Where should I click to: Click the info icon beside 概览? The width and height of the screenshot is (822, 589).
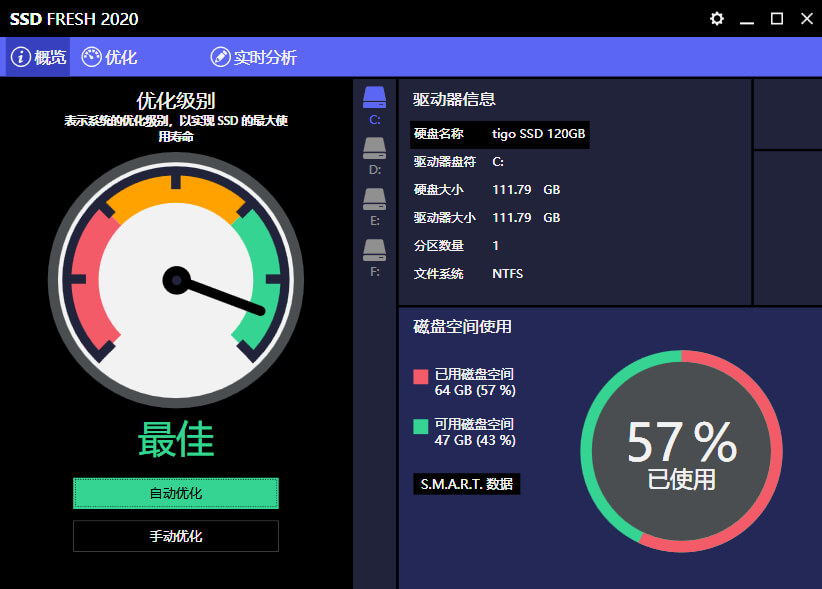(x=22, y=57)
